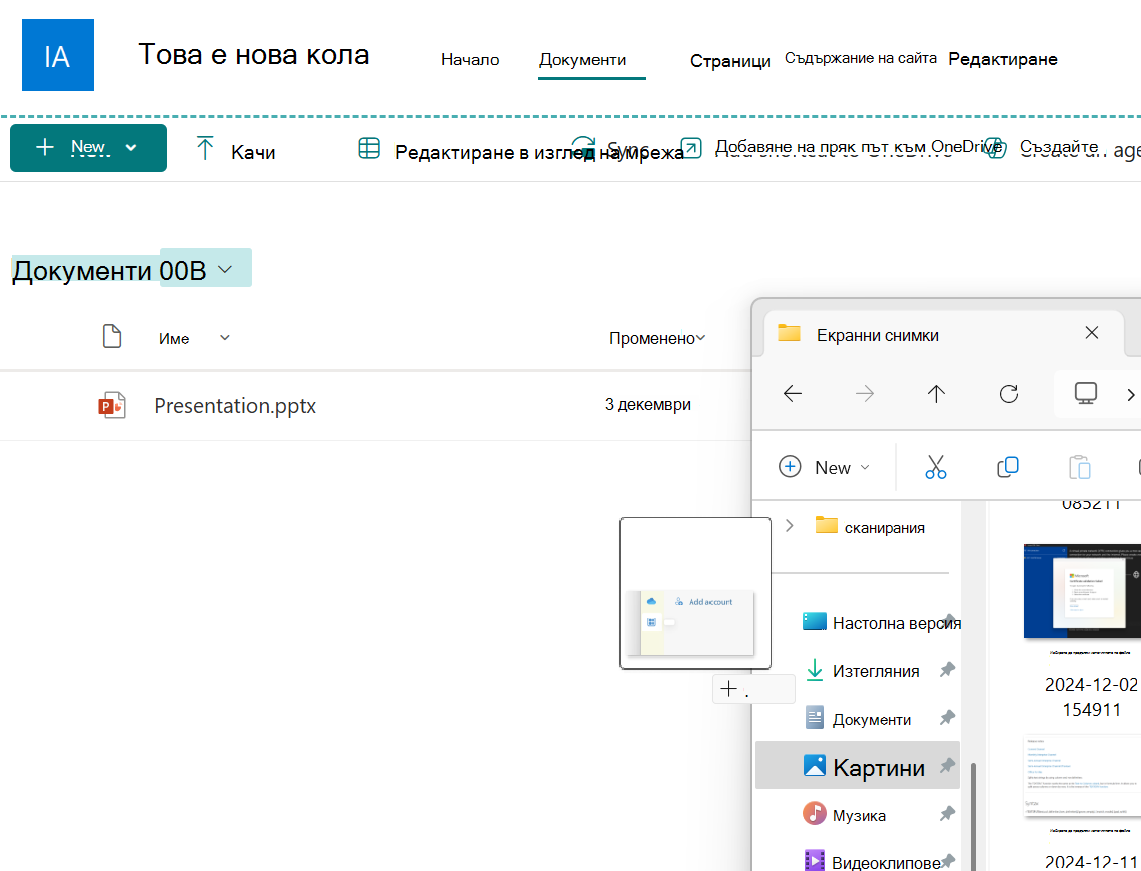Click Редактиране в изглед на мрежа

click(x=539, y=152)
